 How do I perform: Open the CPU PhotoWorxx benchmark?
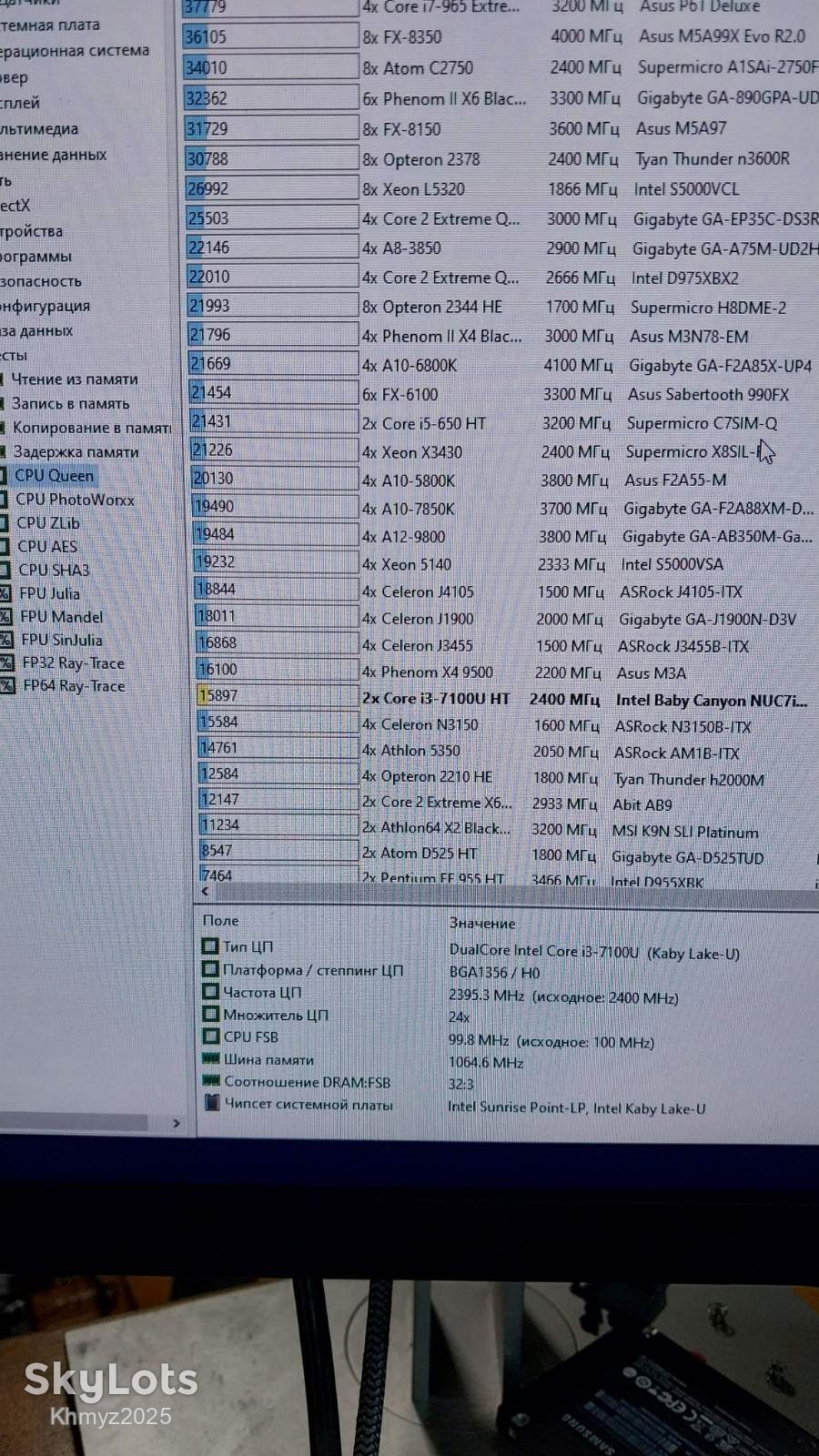click(x=75, y=500)
